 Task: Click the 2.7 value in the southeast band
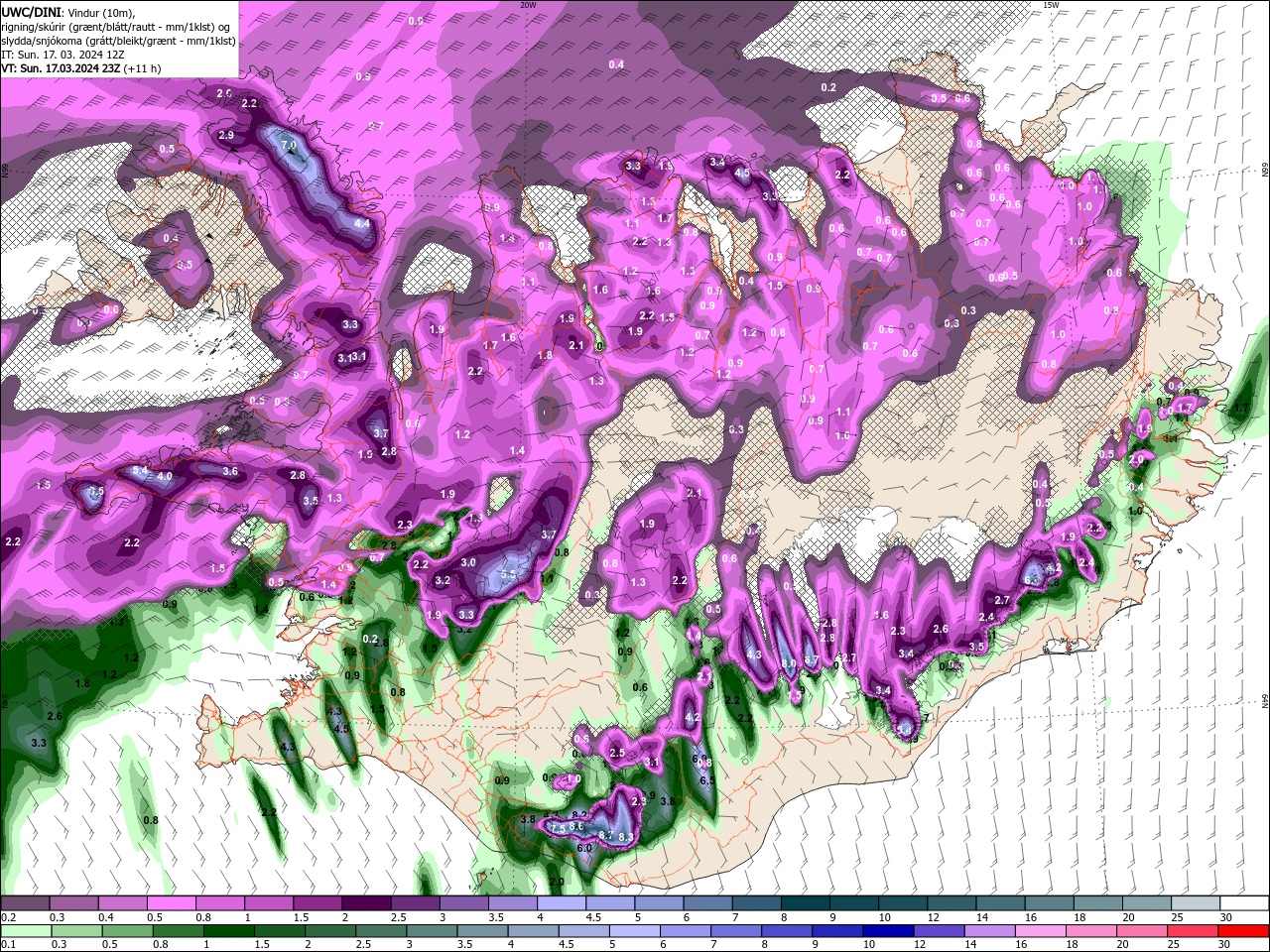(x=1002, y=600)
